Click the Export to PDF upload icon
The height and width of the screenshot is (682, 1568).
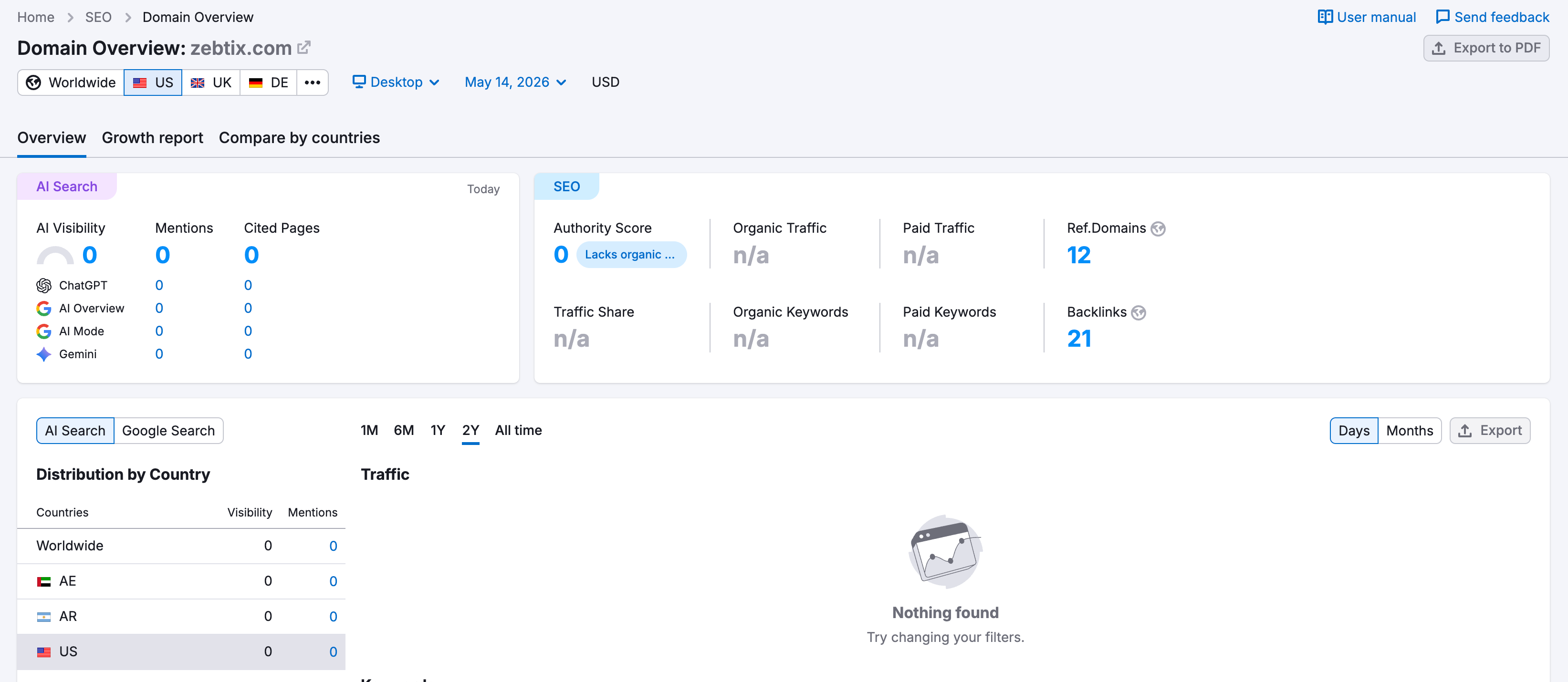(x=1438, y=48)
